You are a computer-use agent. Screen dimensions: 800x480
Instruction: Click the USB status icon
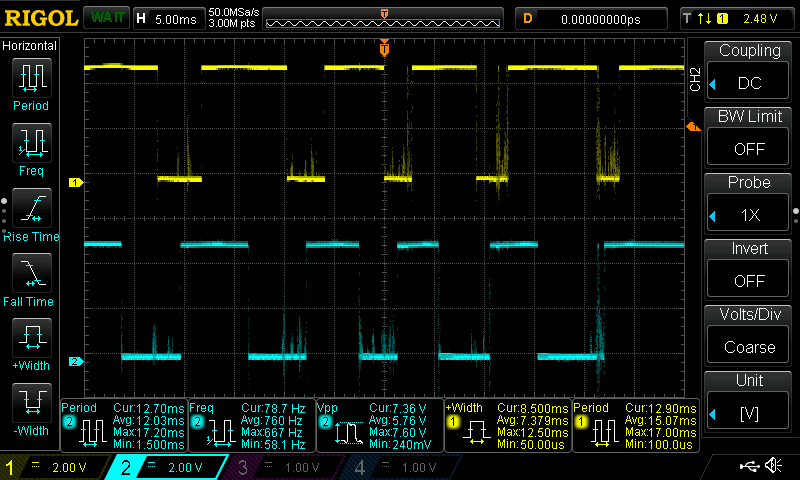(749, 466)
